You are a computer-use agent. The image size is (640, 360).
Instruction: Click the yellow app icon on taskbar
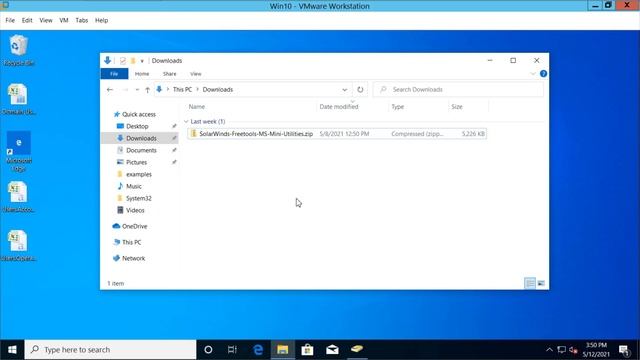click(357, 349)
